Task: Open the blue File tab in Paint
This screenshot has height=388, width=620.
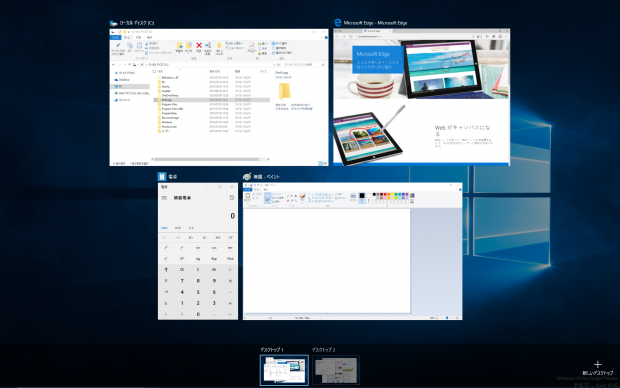Action: [x=248, y=190]
